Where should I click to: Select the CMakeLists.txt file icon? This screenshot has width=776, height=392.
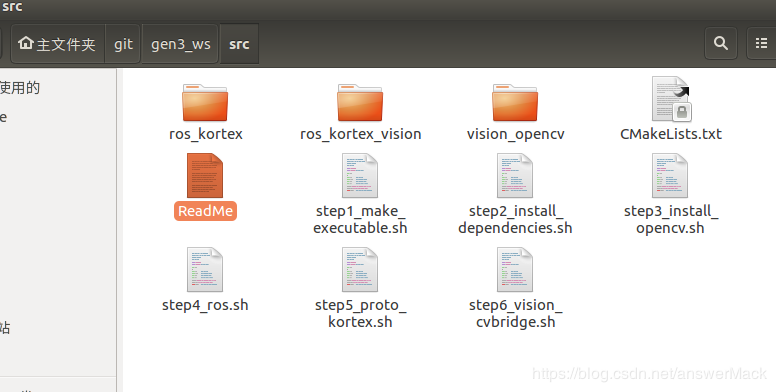click(672, 99)
